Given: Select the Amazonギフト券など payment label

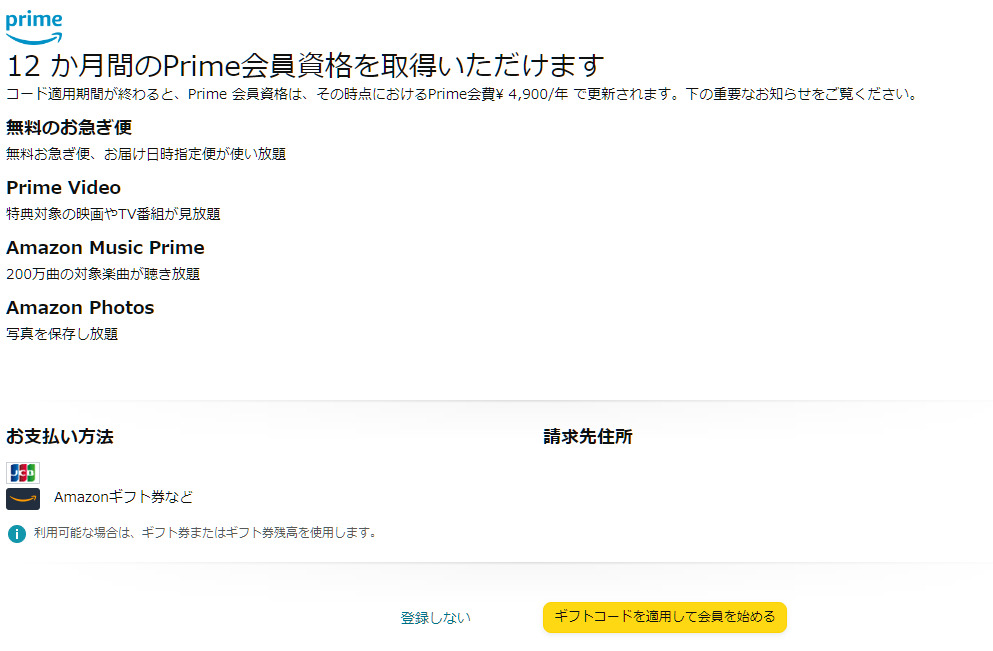Looking at the screenshot, I should point(123,497).
